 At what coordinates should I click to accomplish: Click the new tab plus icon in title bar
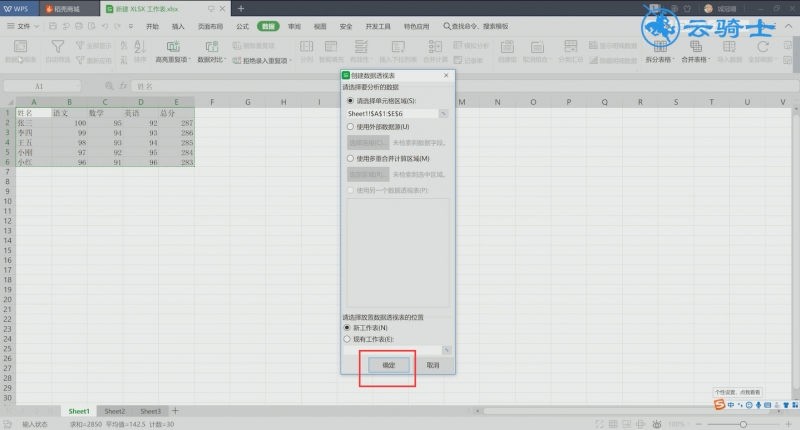pyautogui.click(x=241, y=8)
